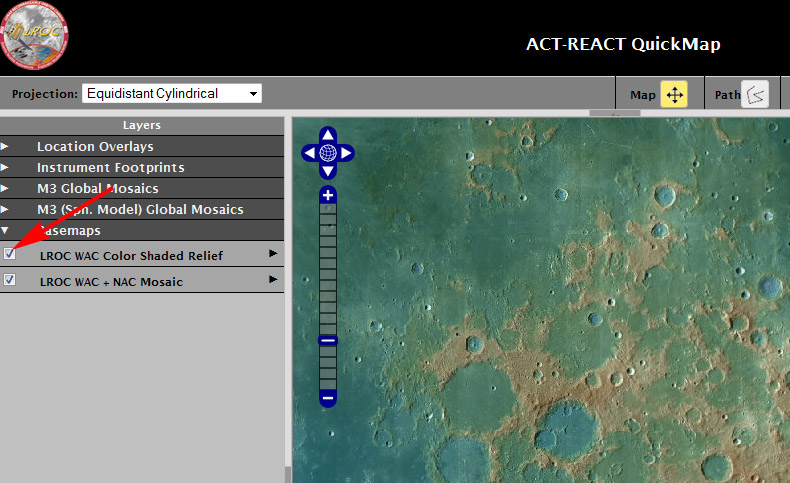Click the Layers panel header
The image size is (790, 483).
142,125
